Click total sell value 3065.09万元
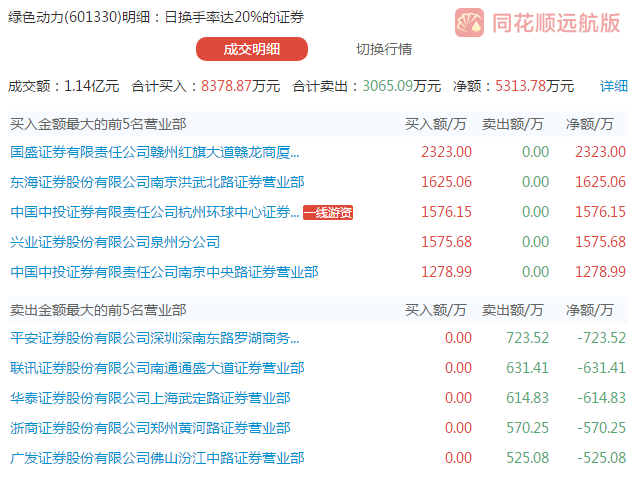The image size is (637, 480). pyautogui.click(x=401, y=86)
